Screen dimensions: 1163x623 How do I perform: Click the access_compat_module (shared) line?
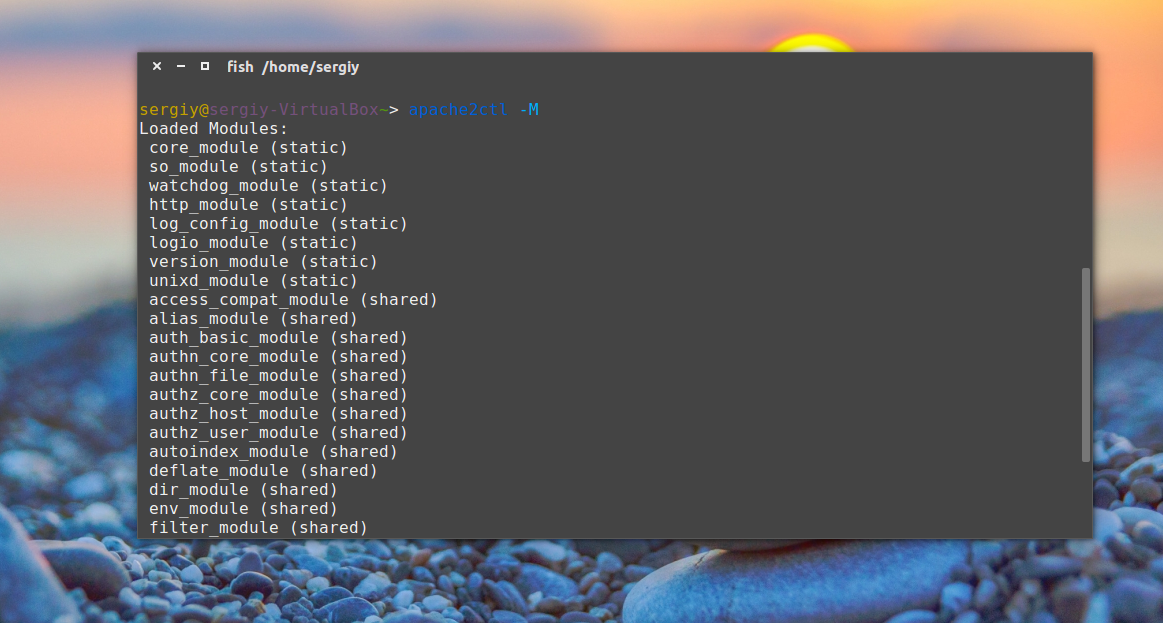[293, 299]
